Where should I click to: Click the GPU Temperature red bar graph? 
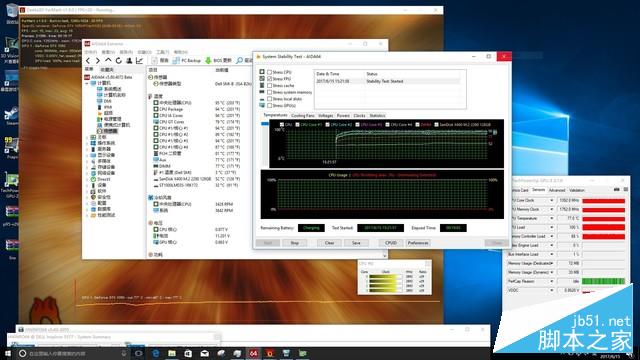click(603, 218)
